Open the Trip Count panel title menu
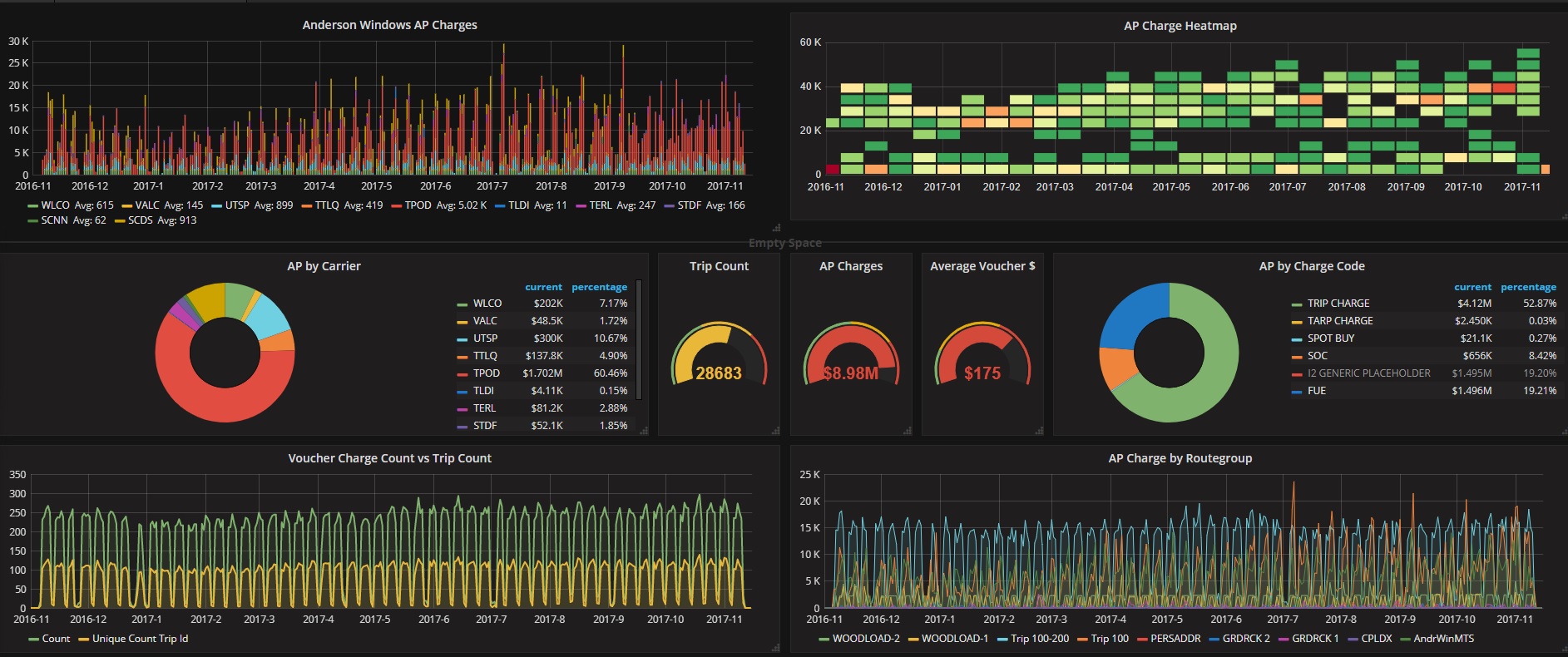 point(719,266)
